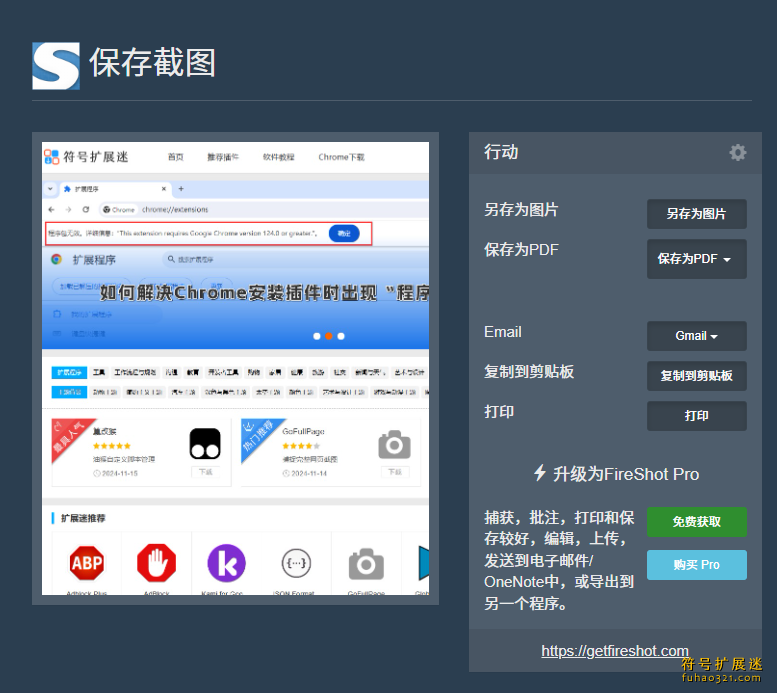This screenshot has height=693, width=777.
Task: Click the 另存为图片 label text
Action: (x=521, y=210)
